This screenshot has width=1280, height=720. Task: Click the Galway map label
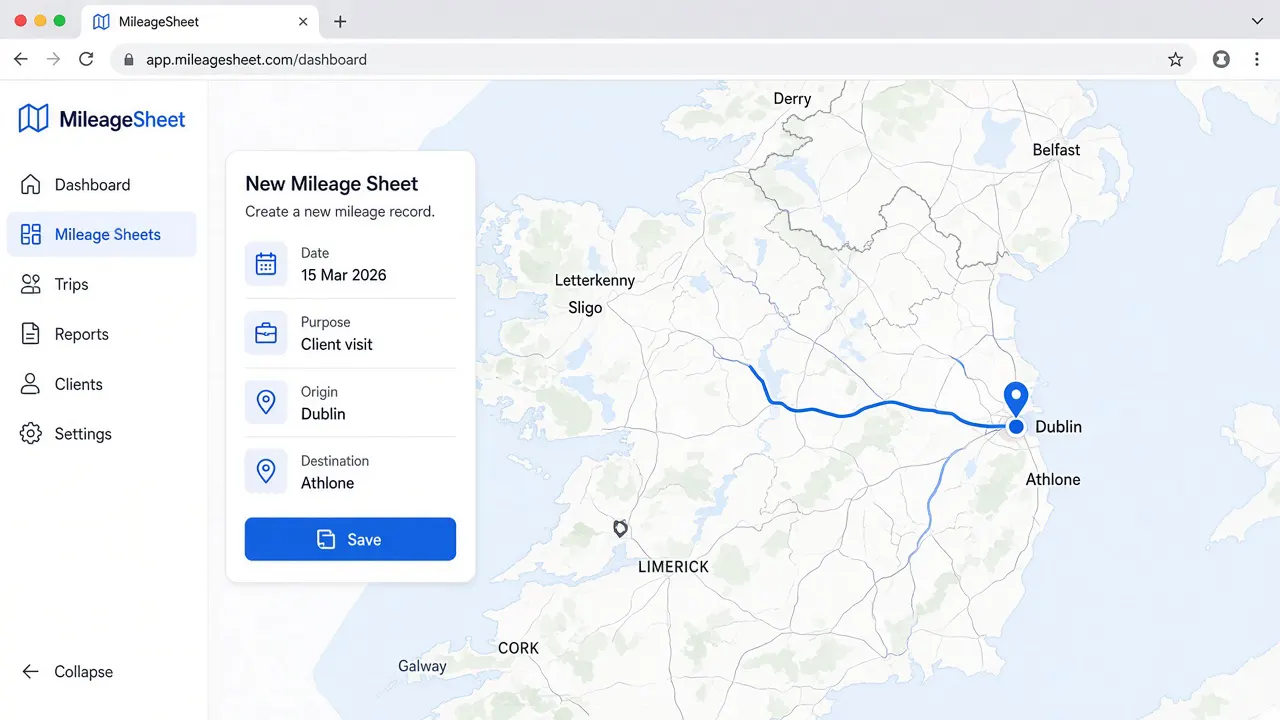coord(422,666)
